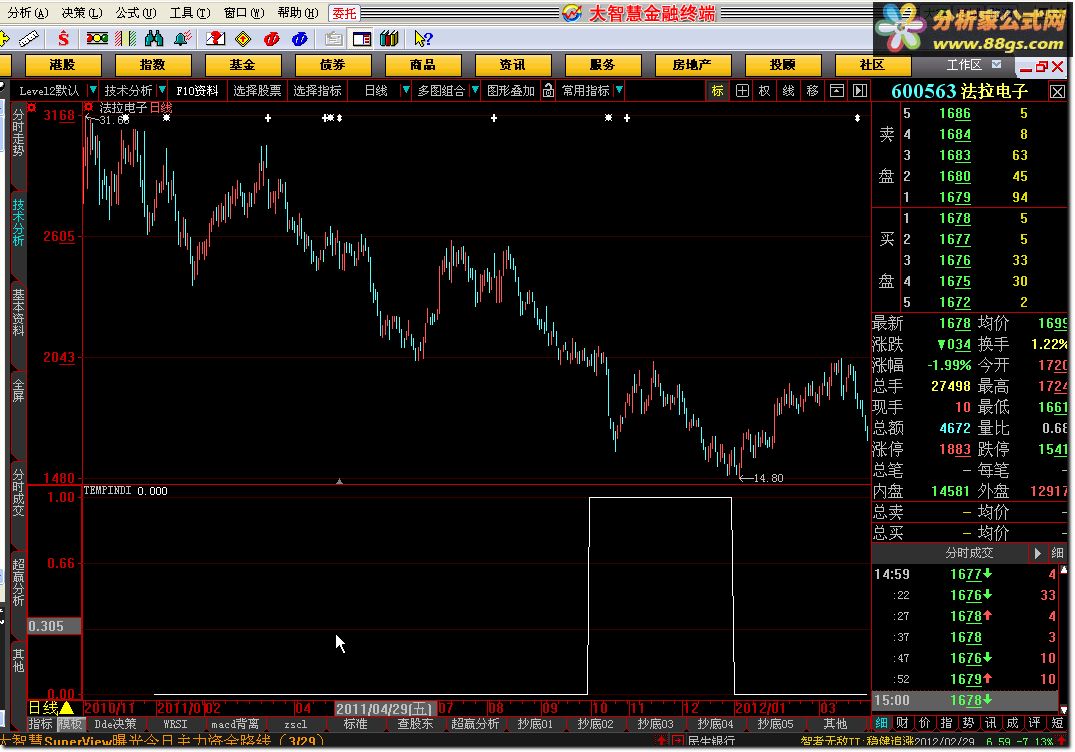Click the skip-to-end arrow icon

(860, 90)
